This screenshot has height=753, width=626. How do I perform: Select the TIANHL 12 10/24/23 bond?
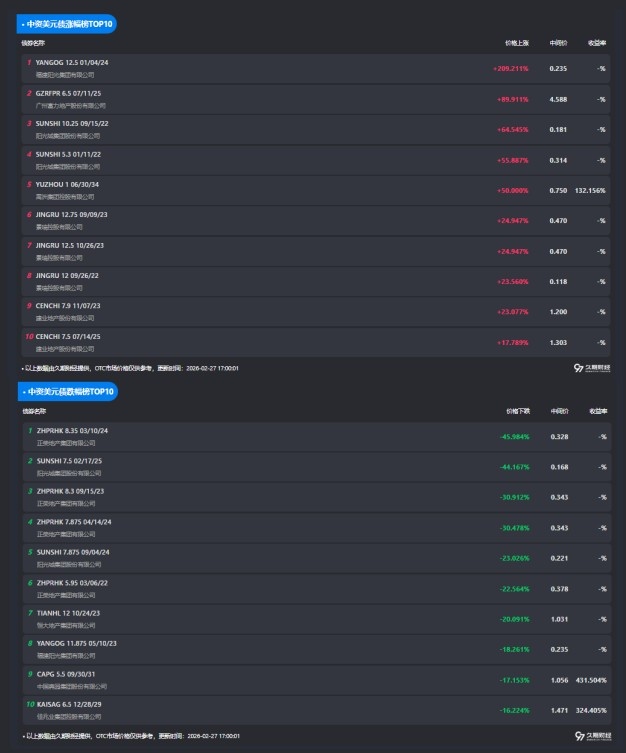click(x=68, y=613)
